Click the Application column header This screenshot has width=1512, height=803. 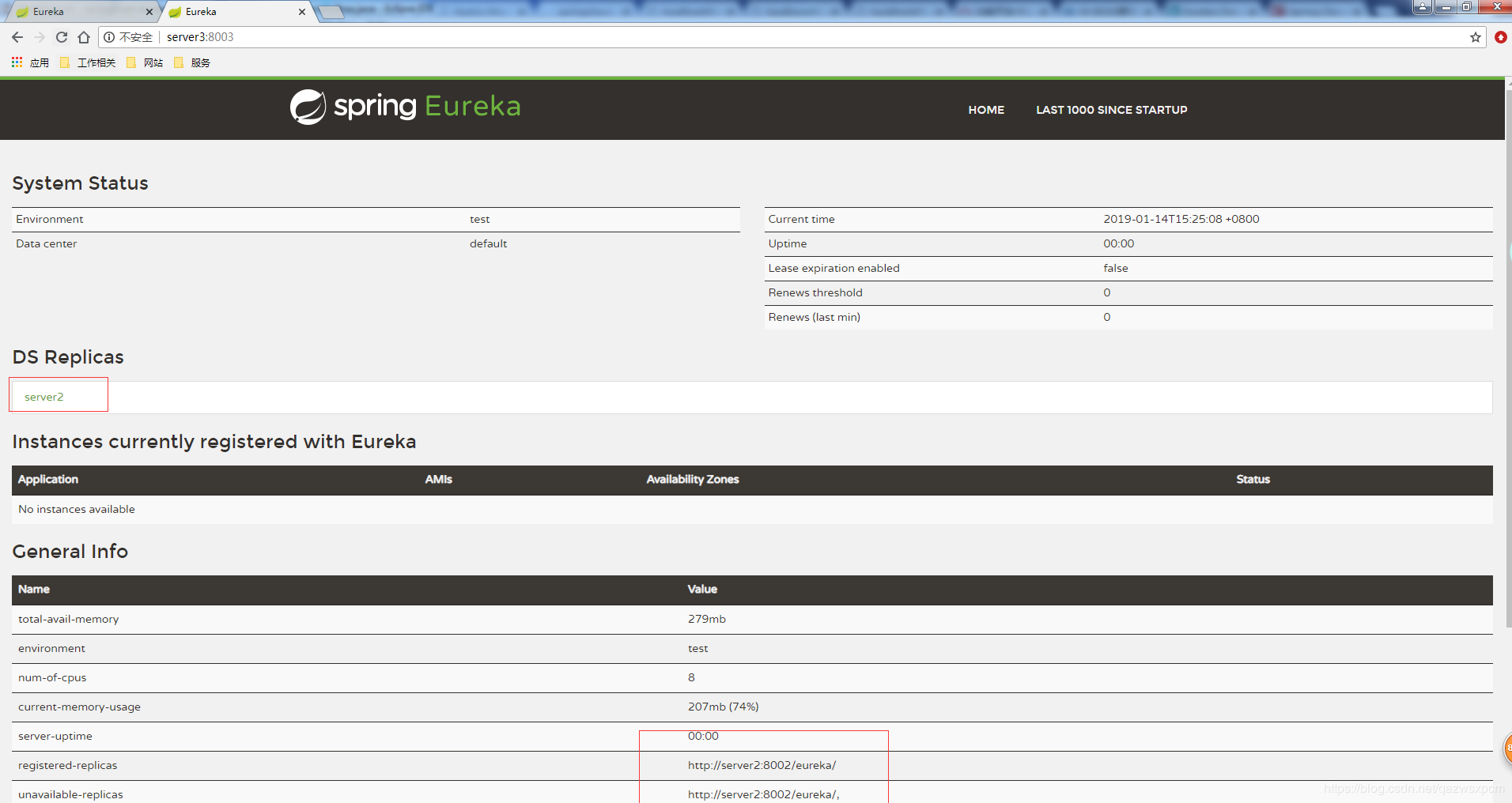pos(48,480)
